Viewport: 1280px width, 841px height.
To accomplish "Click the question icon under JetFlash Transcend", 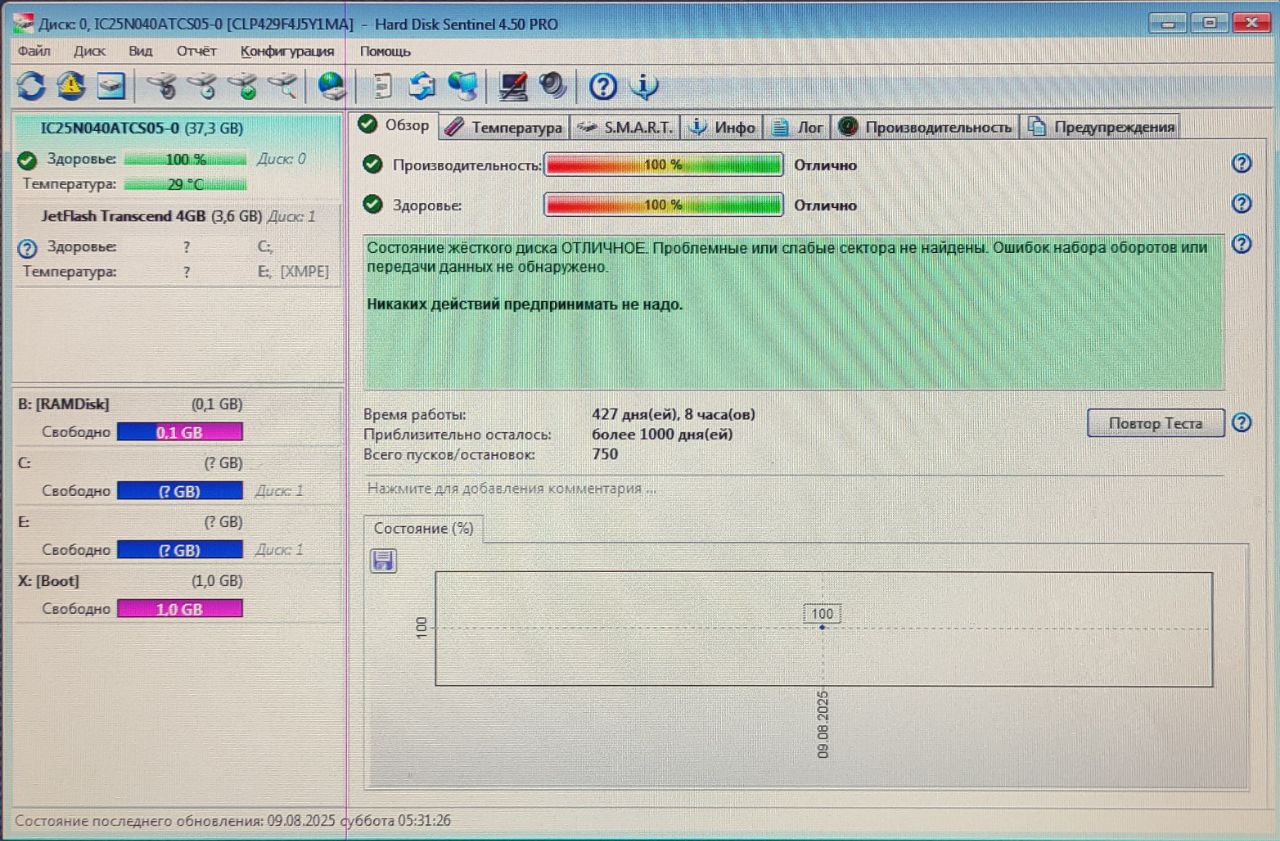I will tap(27, 249).
